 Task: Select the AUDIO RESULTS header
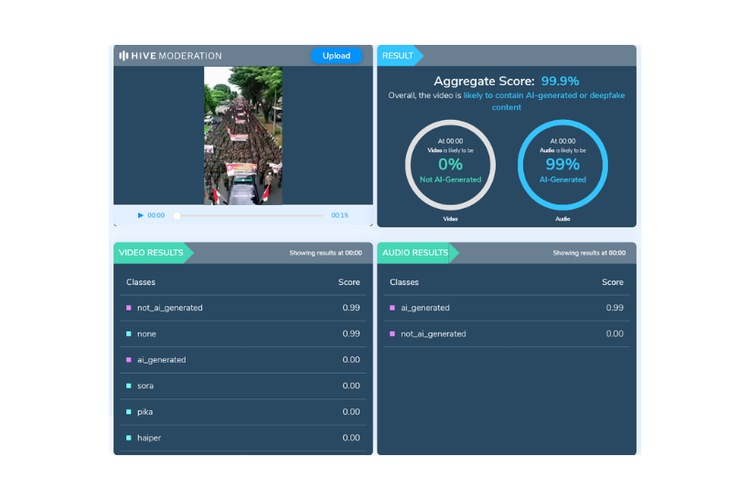418,253
